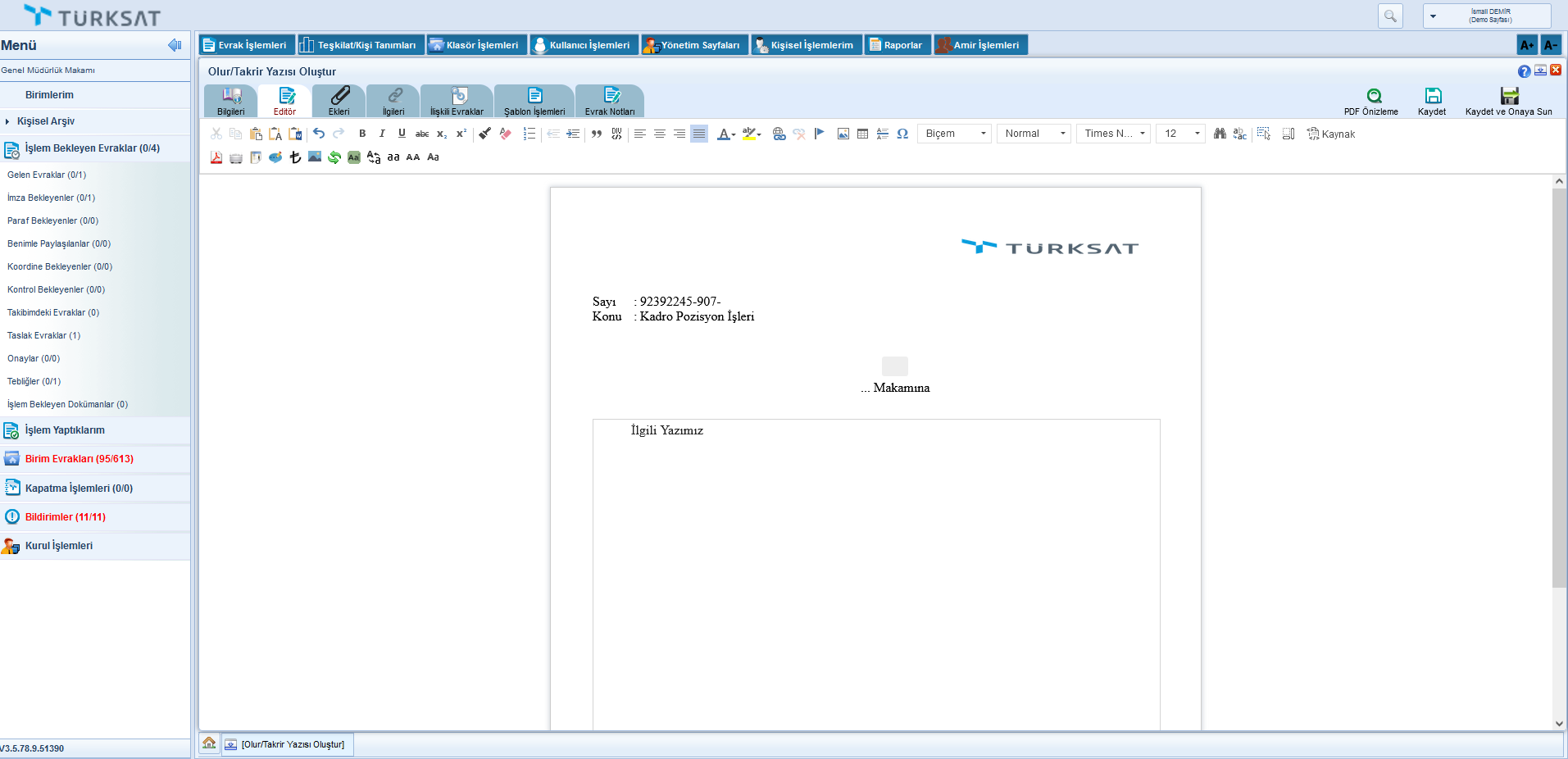
Task: Toggle bold formatting
Action: click(362, 134)
